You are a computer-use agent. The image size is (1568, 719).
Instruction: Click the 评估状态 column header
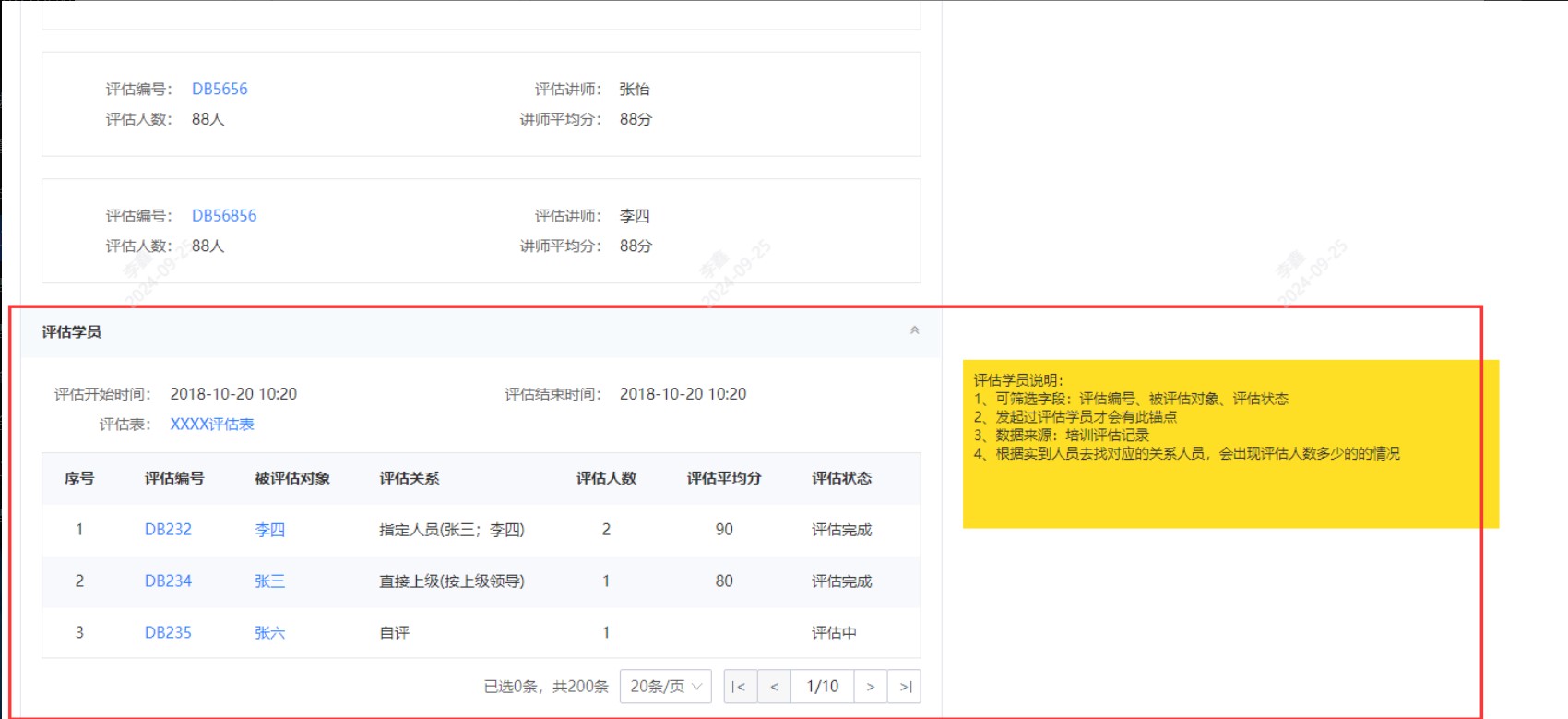[x=841, y=478]
